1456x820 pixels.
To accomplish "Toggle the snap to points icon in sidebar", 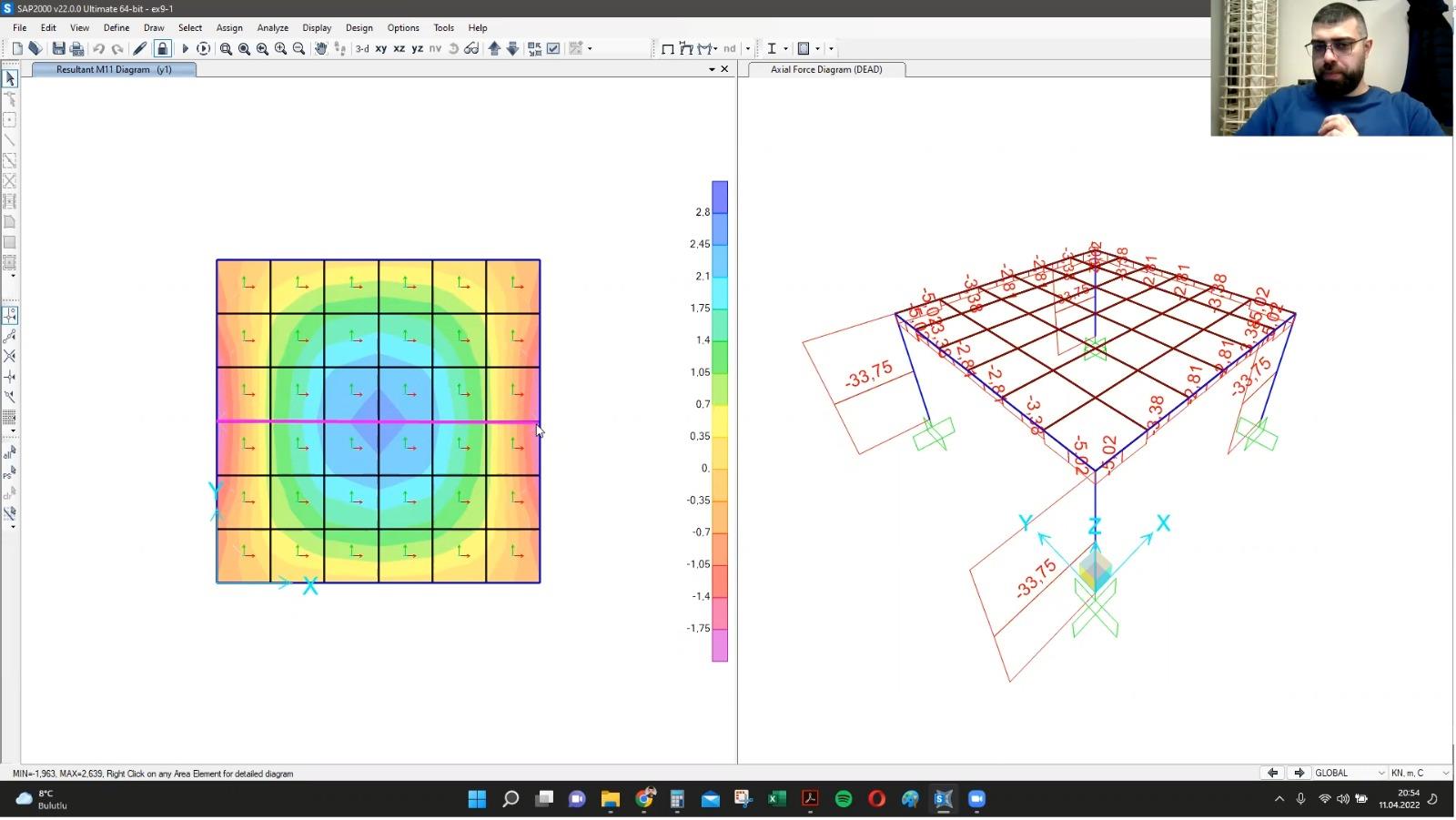I will point(10,316).
